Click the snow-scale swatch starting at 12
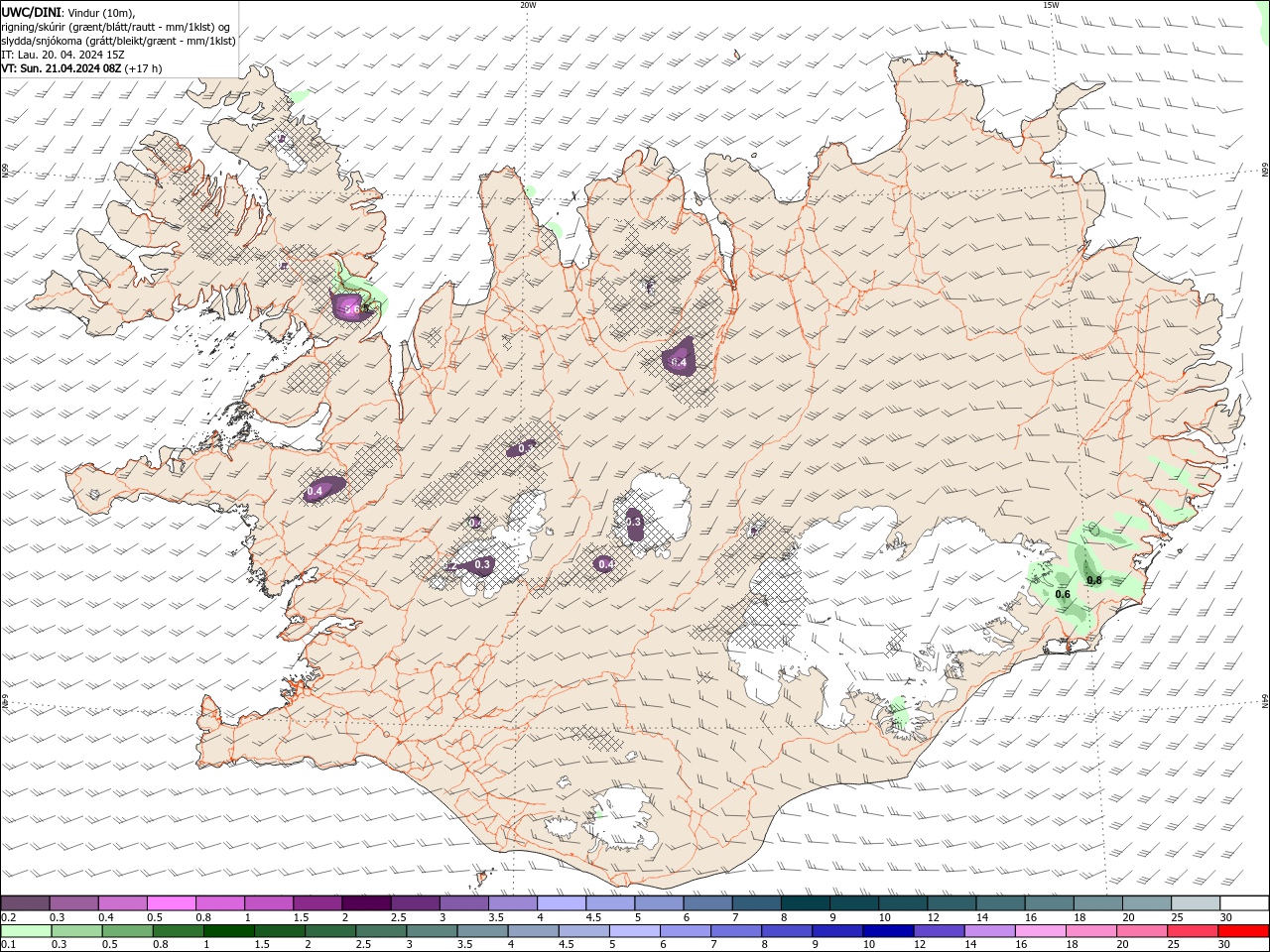Screen dimensions: 1270x952 (x=952, y=903)
